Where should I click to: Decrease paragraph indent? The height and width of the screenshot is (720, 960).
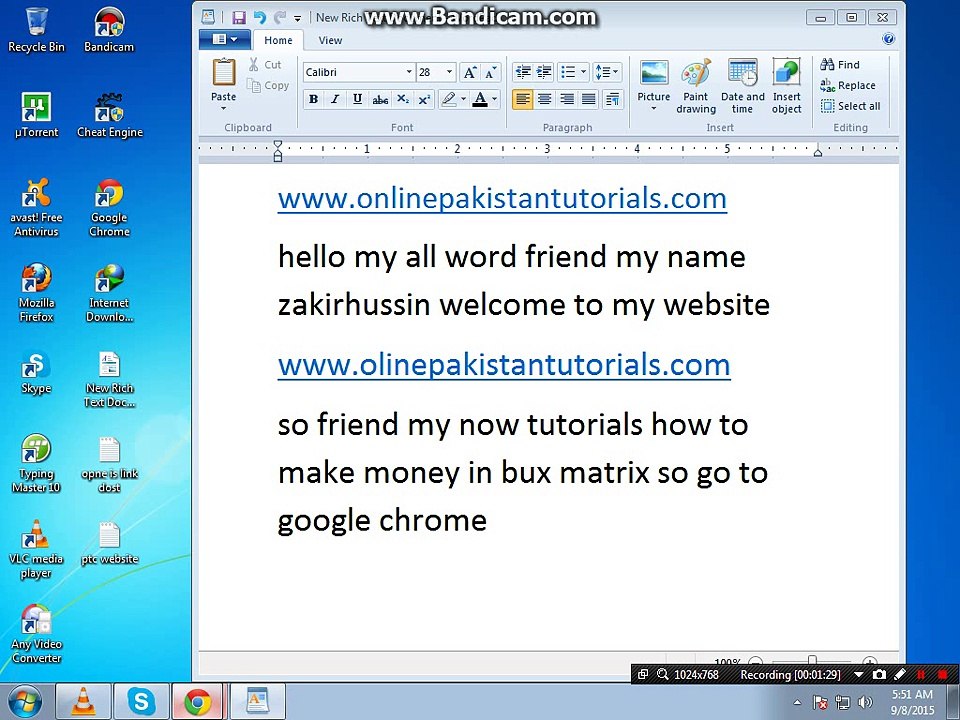(x=523, y=72)
